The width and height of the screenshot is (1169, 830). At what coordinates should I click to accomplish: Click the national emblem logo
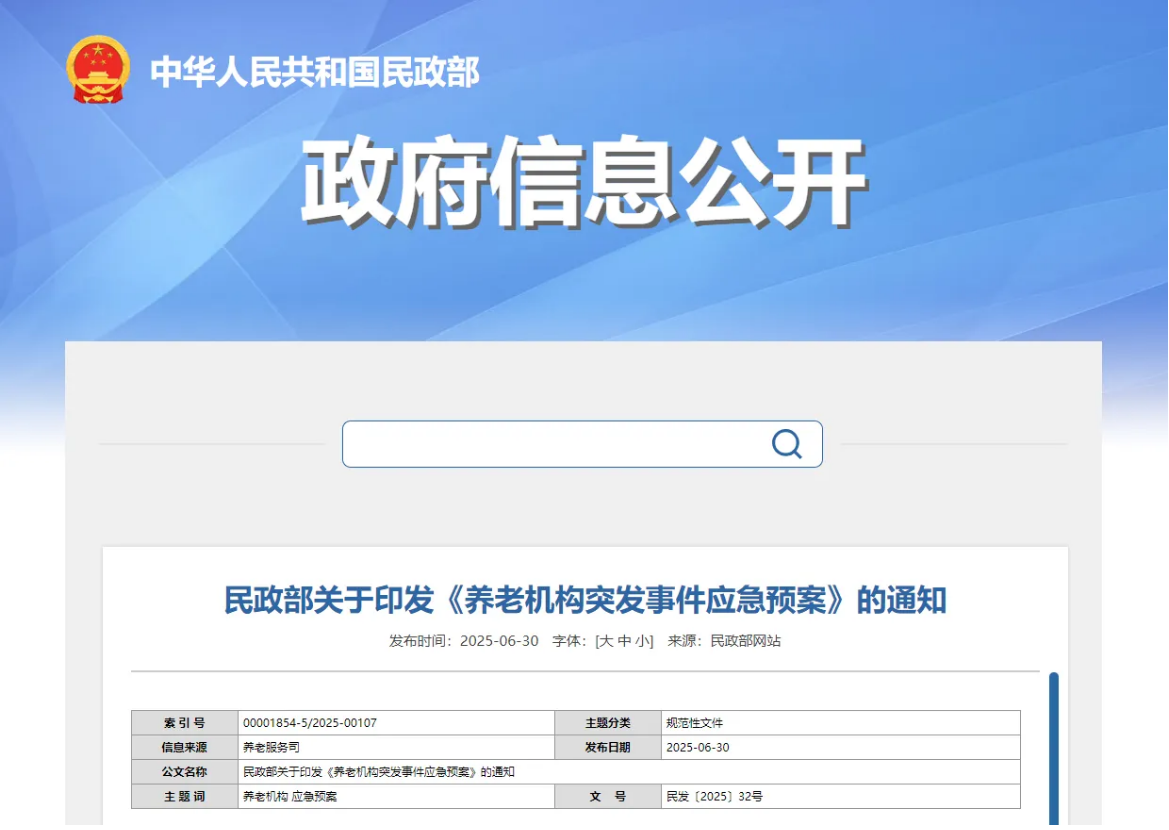point(98,70)
